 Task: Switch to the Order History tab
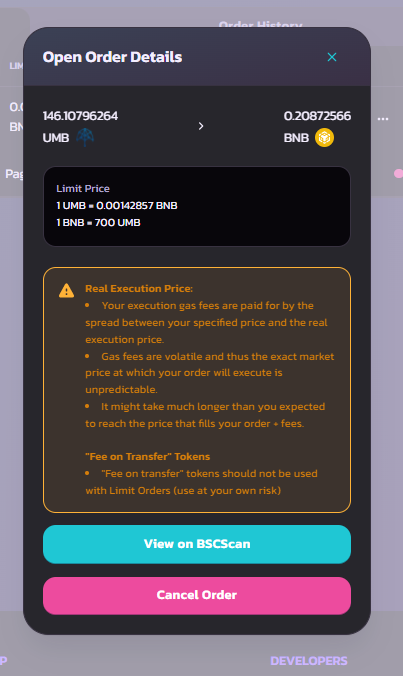[x=260, y=25]
